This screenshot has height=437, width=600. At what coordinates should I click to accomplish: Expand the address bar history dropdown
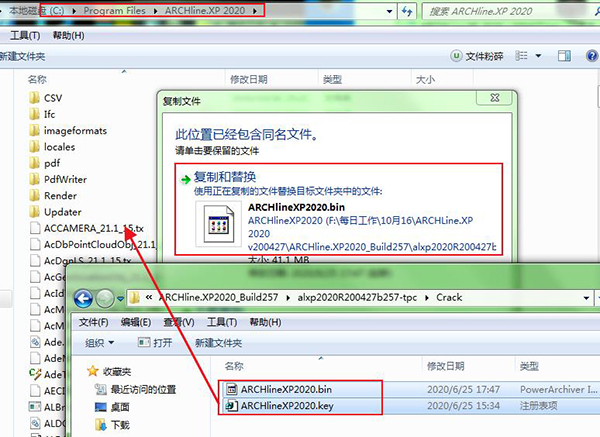point(389,11)
